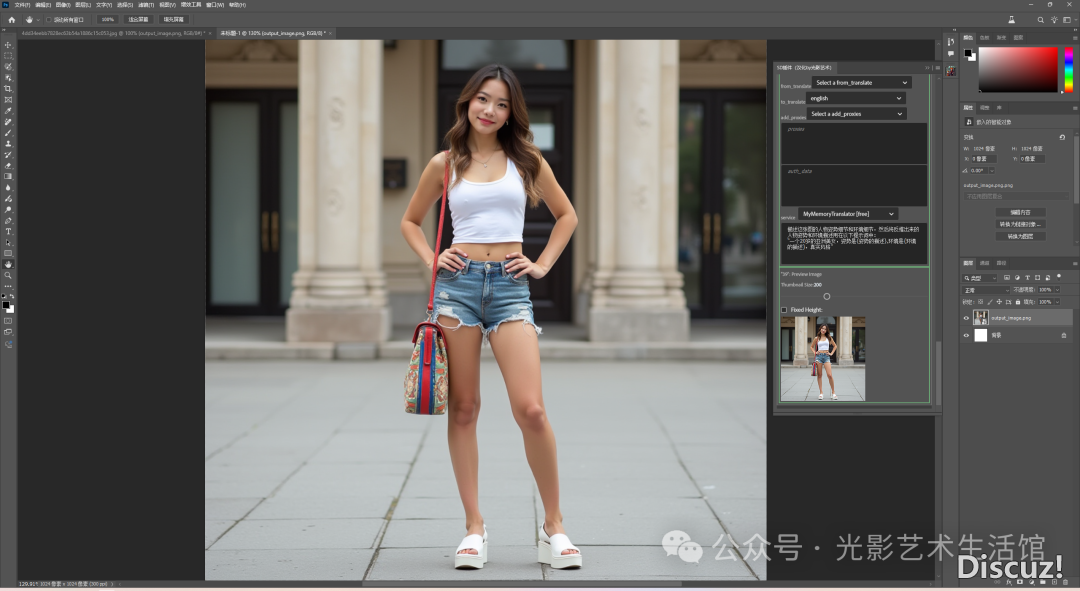The height and width of the screenshot is (591, 1080).
Task: Click the Convert to Linked button
Action: click(1020, 224)
